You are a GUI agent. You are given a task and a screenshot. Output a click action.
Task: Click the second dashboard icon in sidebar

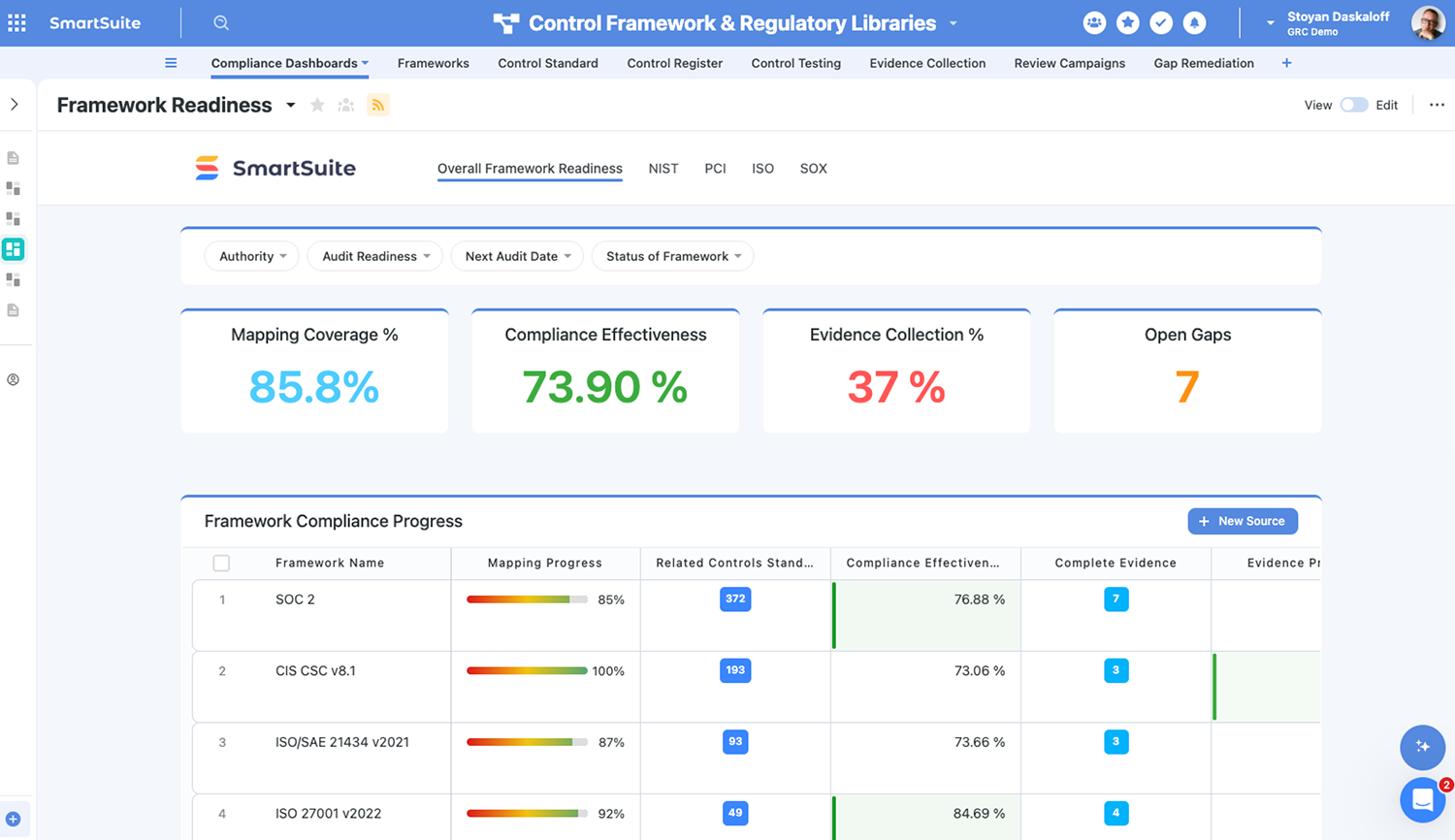coord(14,188)
